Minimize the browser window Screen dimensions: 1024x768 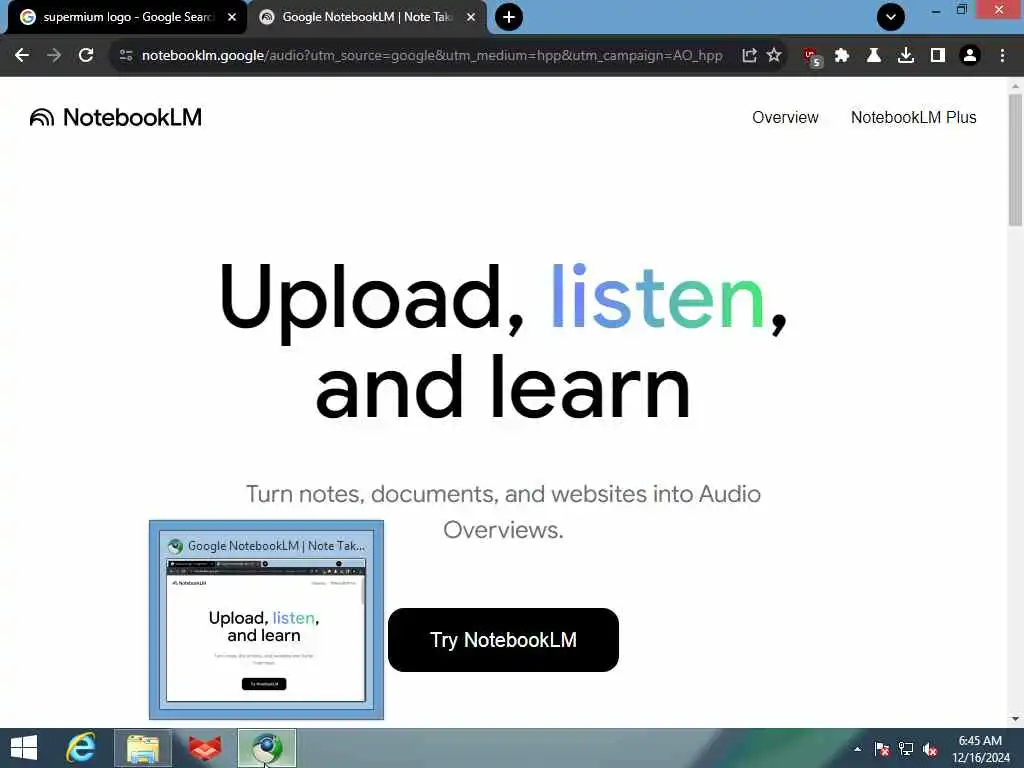coord(936,10)
